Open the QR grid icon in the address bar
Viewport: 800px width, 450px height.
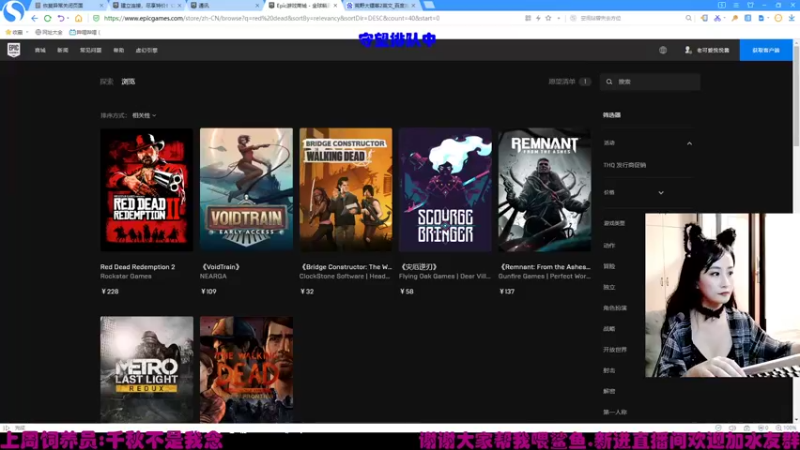click(528, 18)
